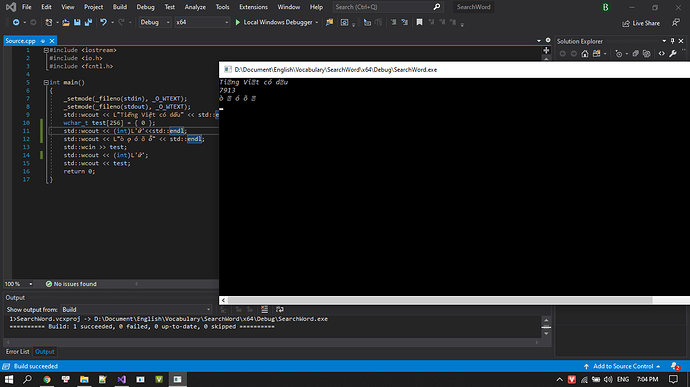Open the editor tab list dropdown arrow

coord(539,41)
